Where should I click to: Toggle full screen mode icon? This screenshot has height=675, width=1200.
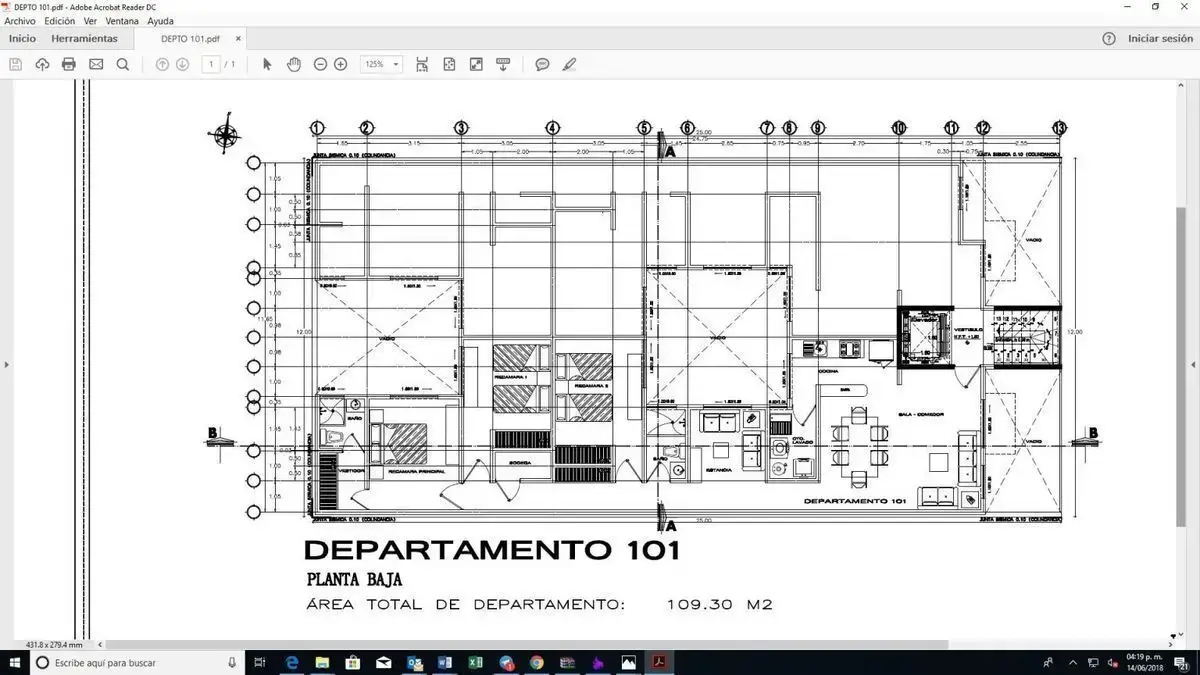[x=476, y=64]
